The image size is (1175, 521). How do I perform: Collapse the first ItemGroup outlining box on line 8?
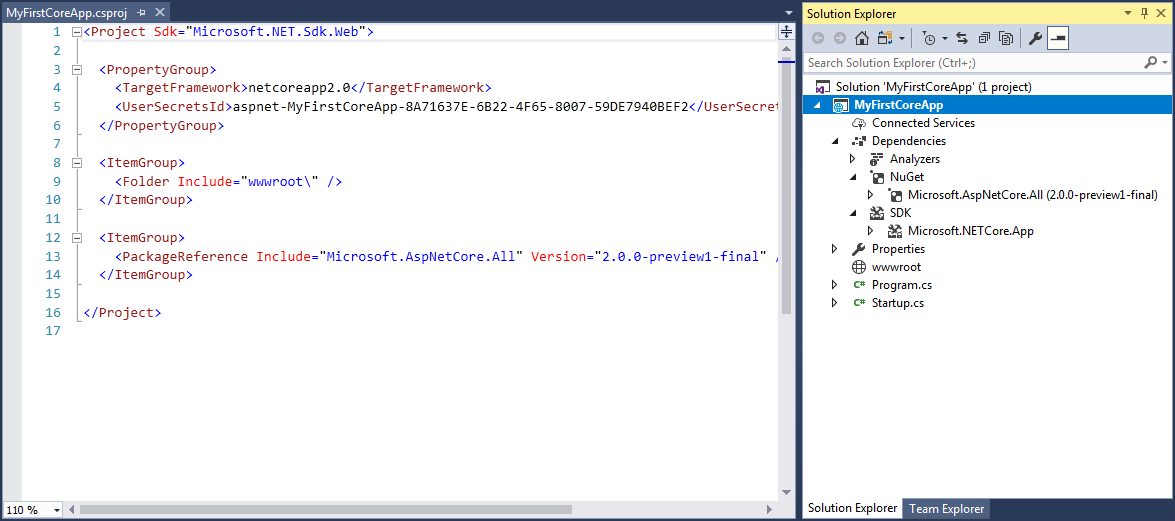76,163
